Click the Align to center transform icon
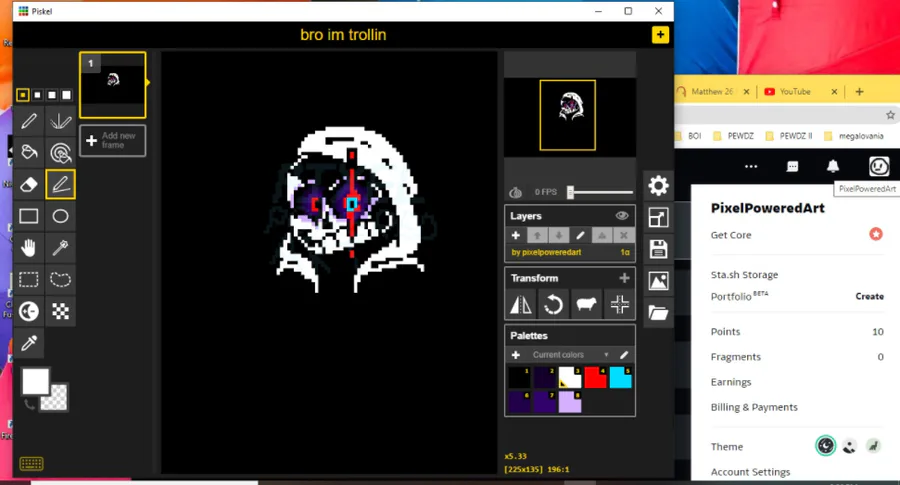 pos(619,304)
